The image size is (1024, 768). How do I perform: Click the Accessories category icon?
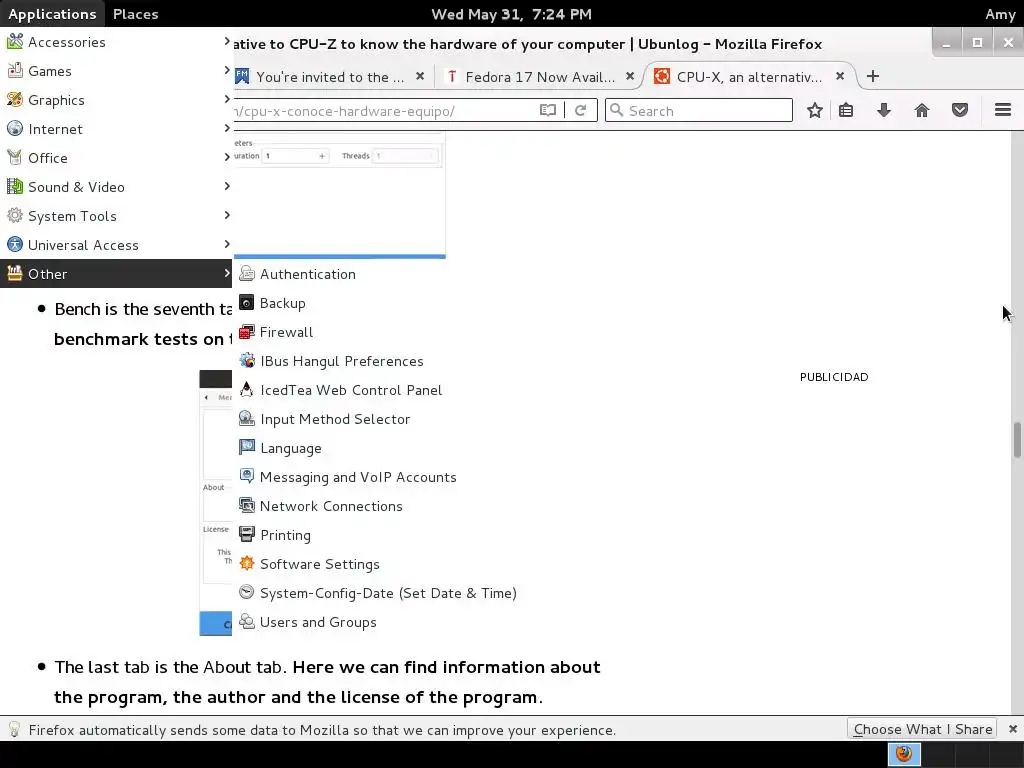click(15, 42)
